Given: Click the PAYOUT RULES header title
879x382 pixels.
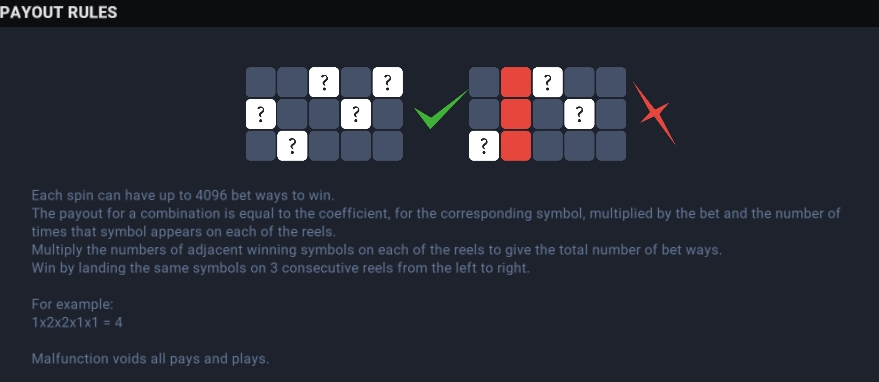Looking at the screenshot, I should coord(59,12).
